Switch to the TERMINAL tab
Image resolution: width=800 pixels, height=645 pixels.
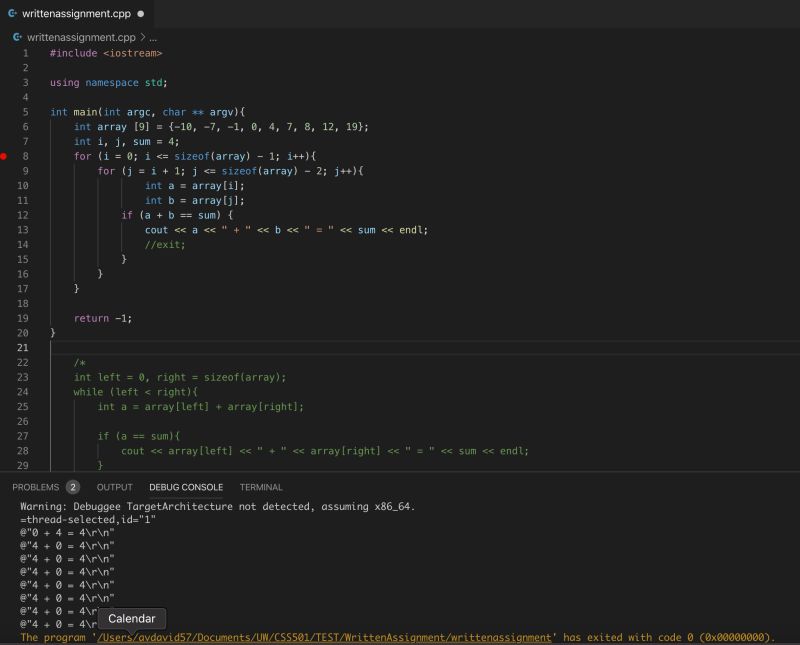[259, 487]
